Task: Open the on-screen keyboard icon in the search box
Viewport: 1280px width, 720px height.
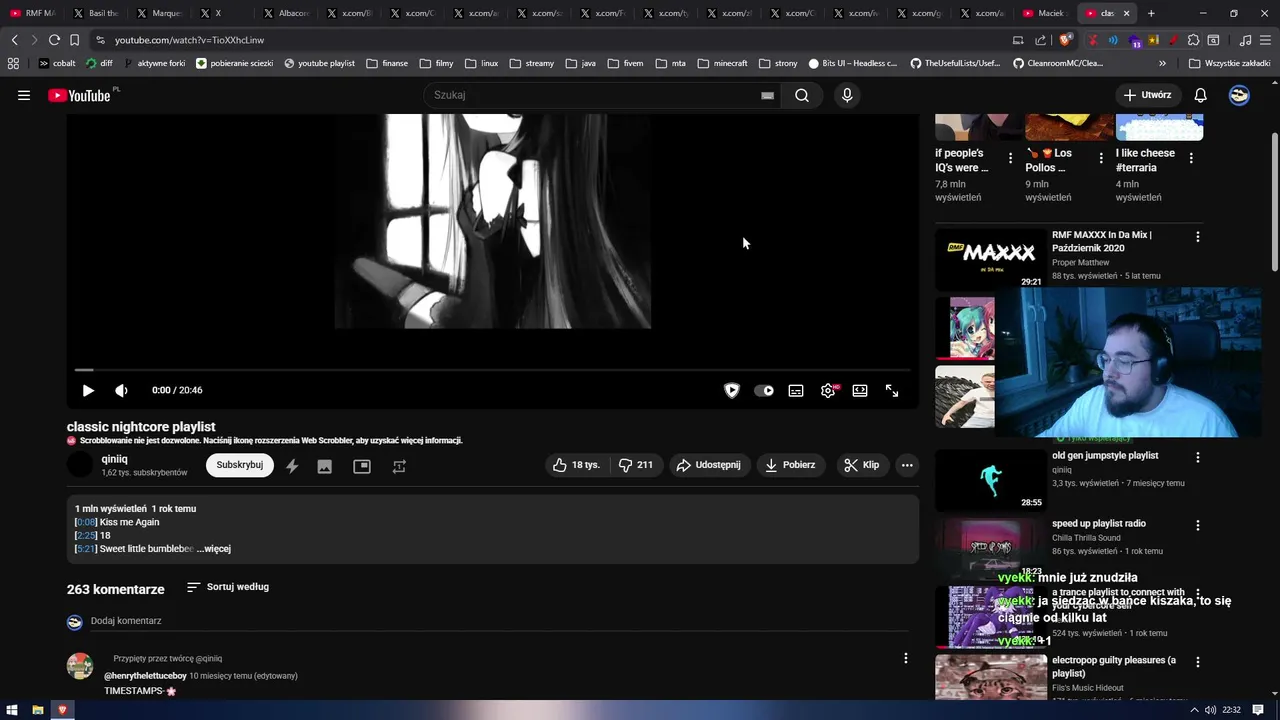Action: click(767, 95)
